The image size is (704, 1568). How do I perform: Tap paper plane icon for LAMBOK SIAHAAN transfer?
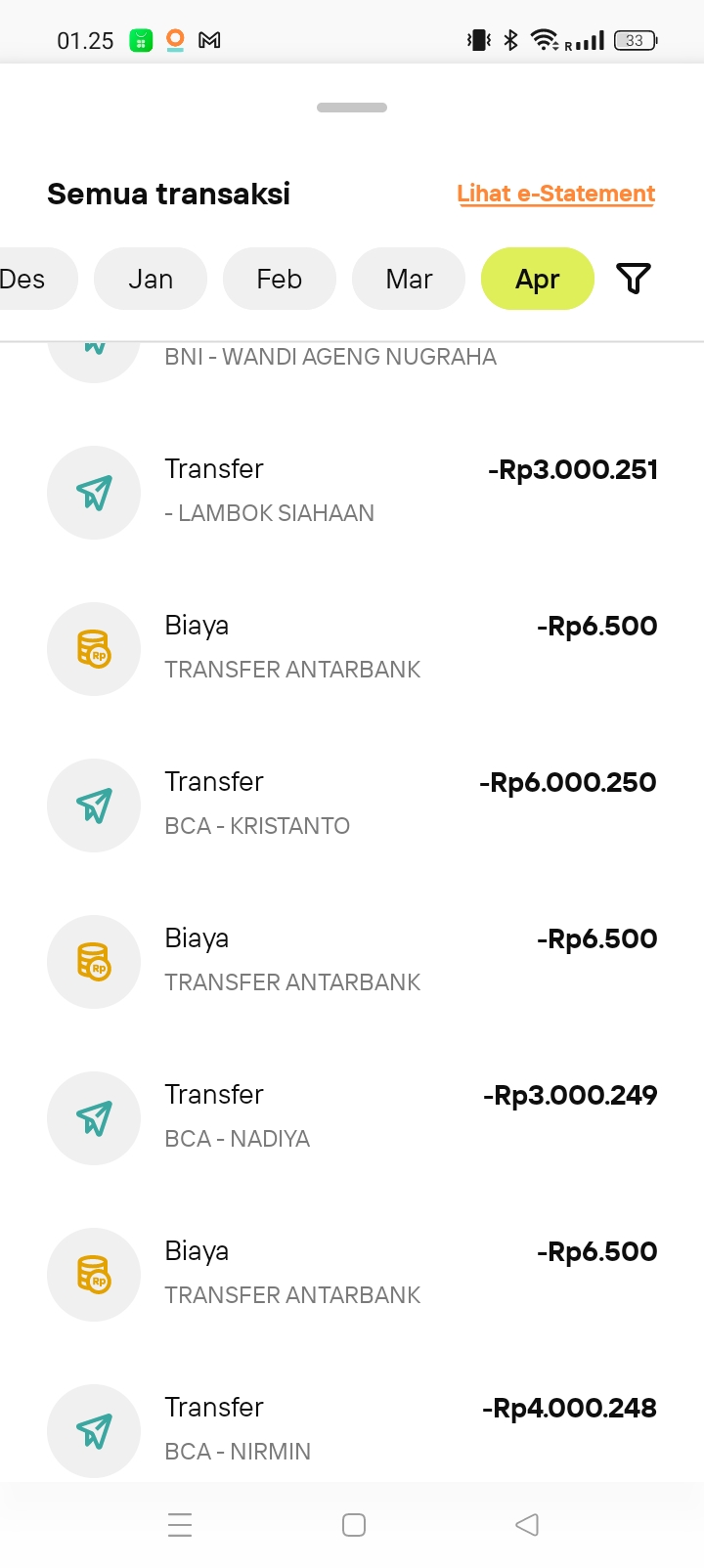point(94,493)
